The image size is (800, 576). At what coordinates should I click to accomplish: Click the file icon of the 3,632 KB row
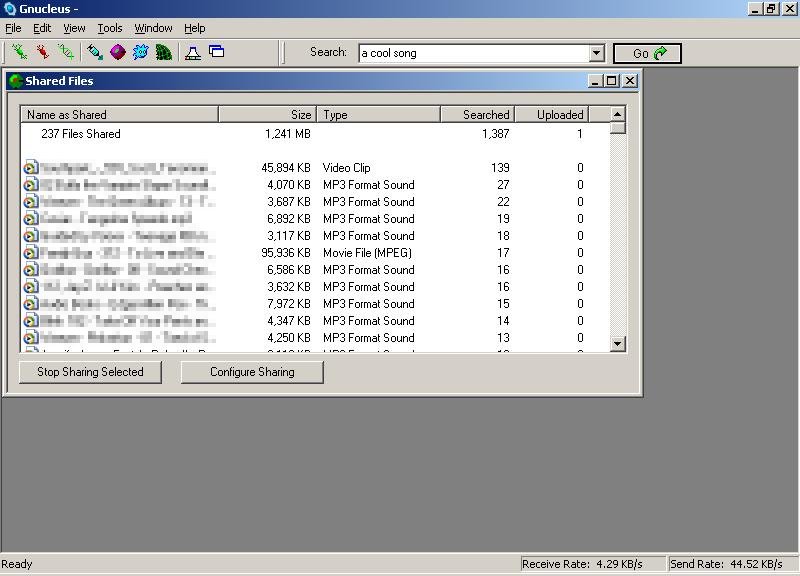click(31, 287)
